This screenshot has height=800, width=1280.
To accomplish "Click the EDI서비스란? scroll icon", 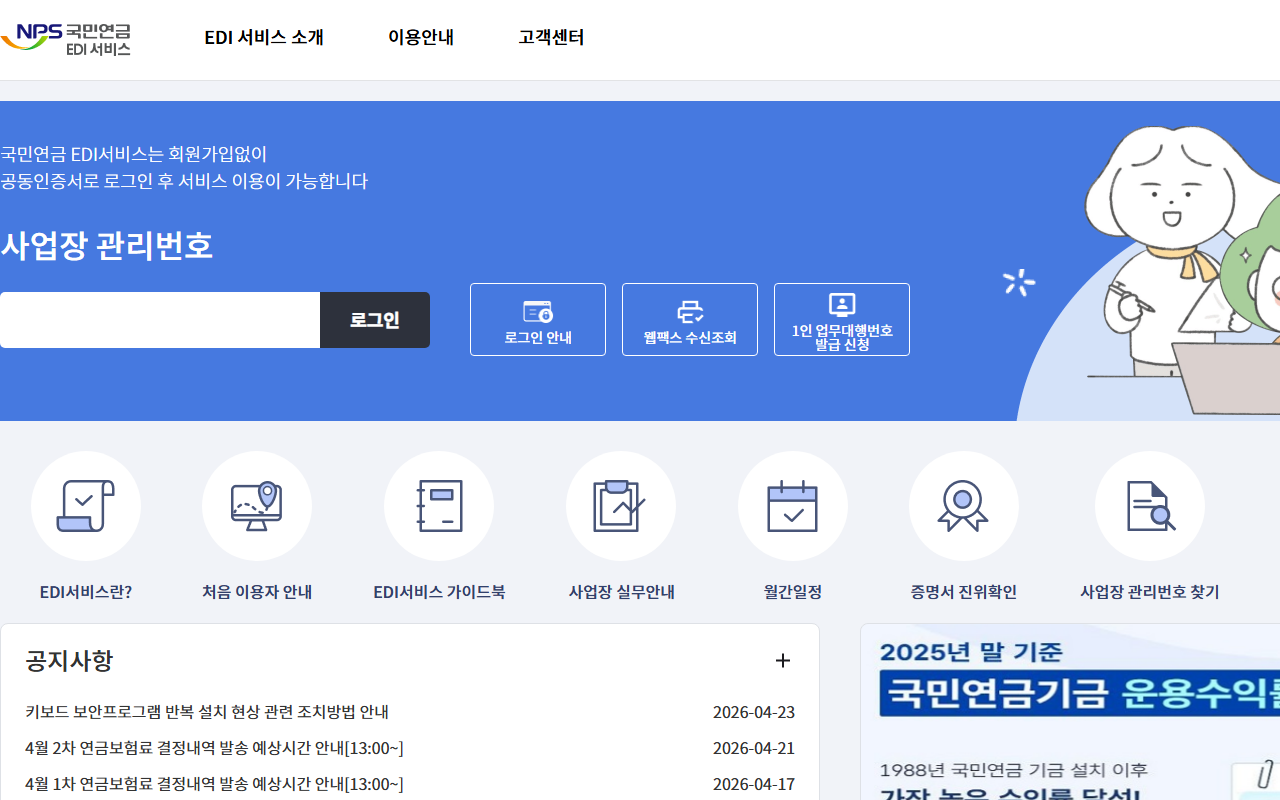I will point(86,506).
